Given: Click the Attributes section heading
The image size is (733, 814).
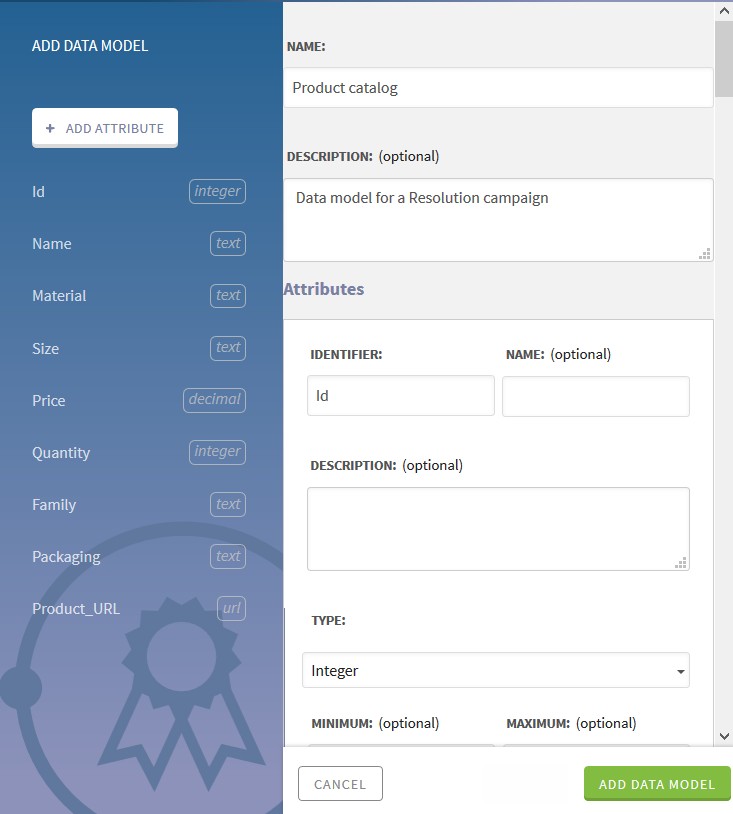Looking at the screenshot, I should (x=324, y=289).
